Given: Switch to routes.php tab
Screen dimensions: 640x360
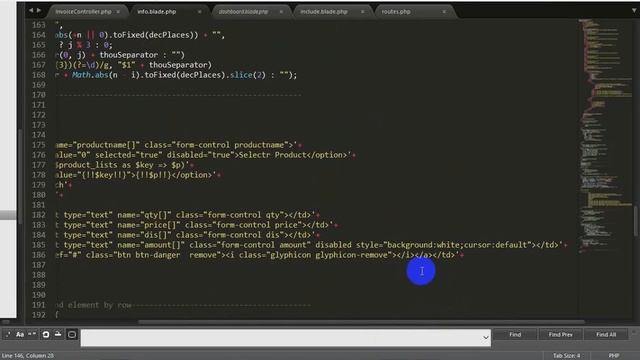Looking at the screenshot, I should pos(396,12).
